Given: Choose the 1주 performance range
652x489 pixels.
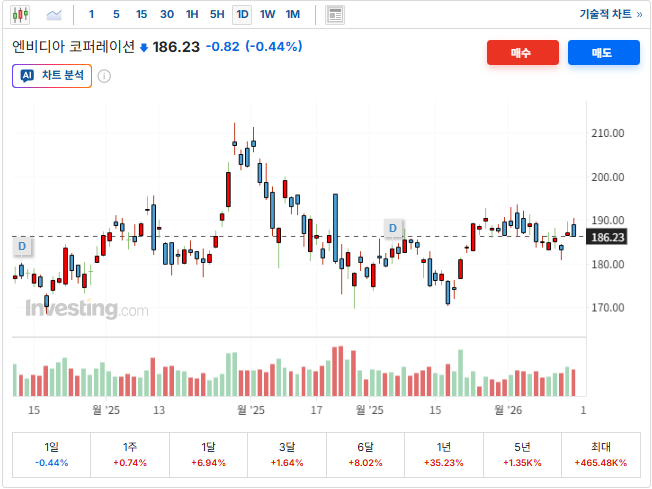Looking at the screenshot, I should [130, 454].
